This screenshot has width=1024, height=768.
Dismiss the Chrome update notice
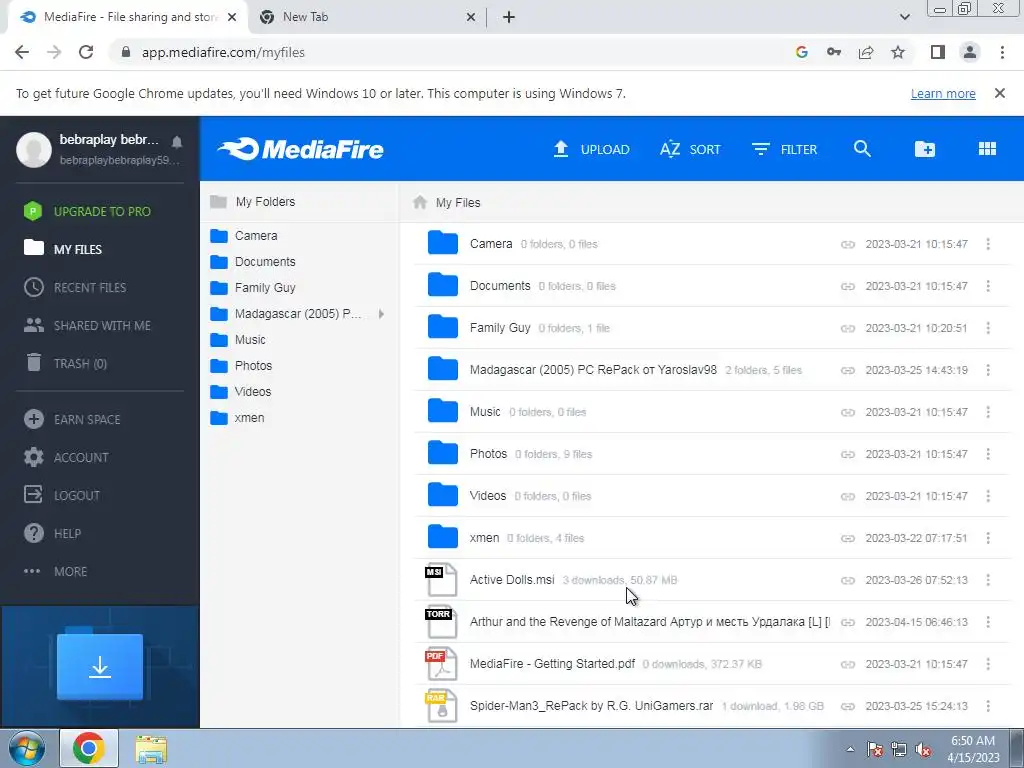(x=1000, y=93)
